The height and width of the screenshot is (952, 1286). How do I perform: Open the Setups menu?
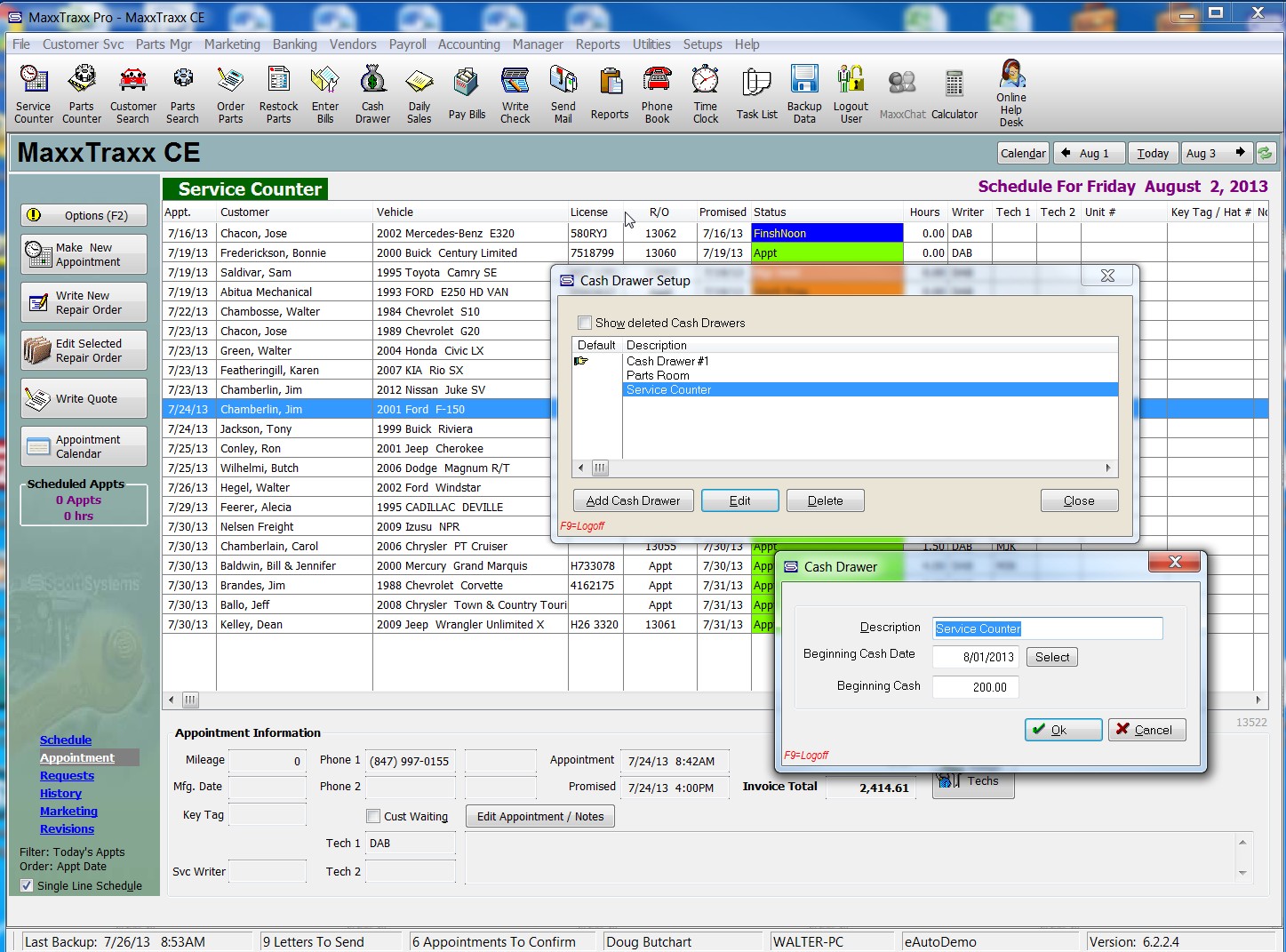pyautogui.click(x=702, y=44)
